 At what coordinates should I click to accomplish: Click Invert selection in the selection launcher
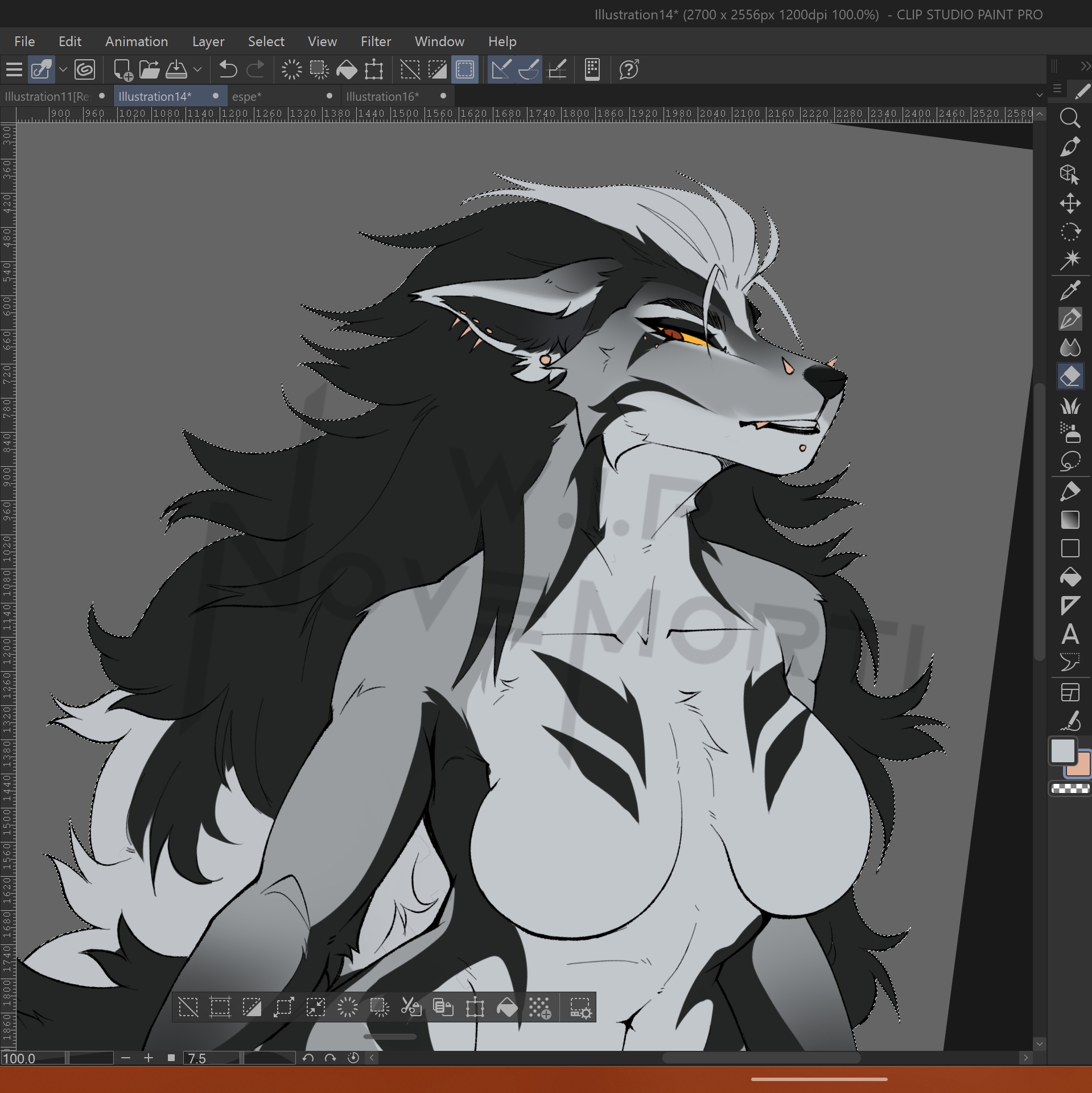pyautogui.click(x=252, y=1008)
